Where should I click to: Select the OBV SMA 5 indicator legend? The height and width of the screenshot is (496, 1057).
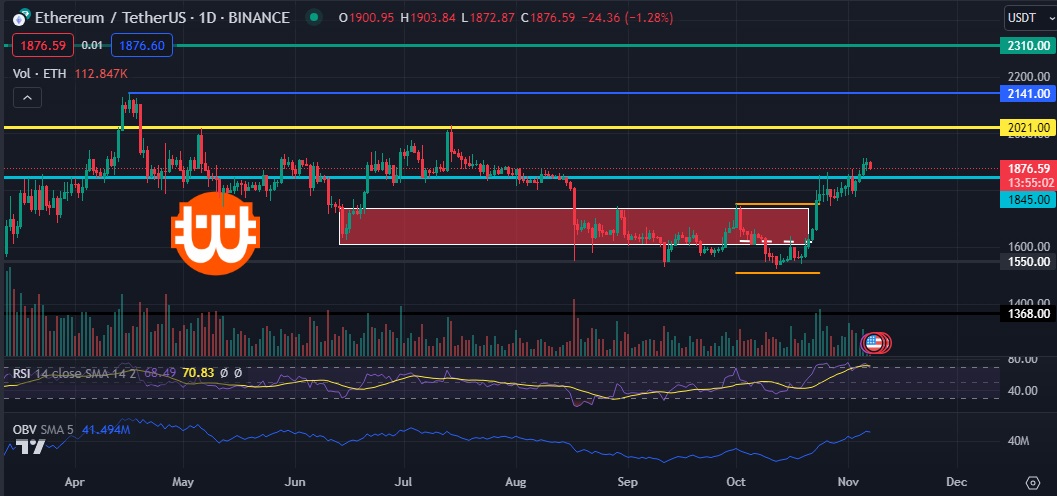click(x=45, y=429)
